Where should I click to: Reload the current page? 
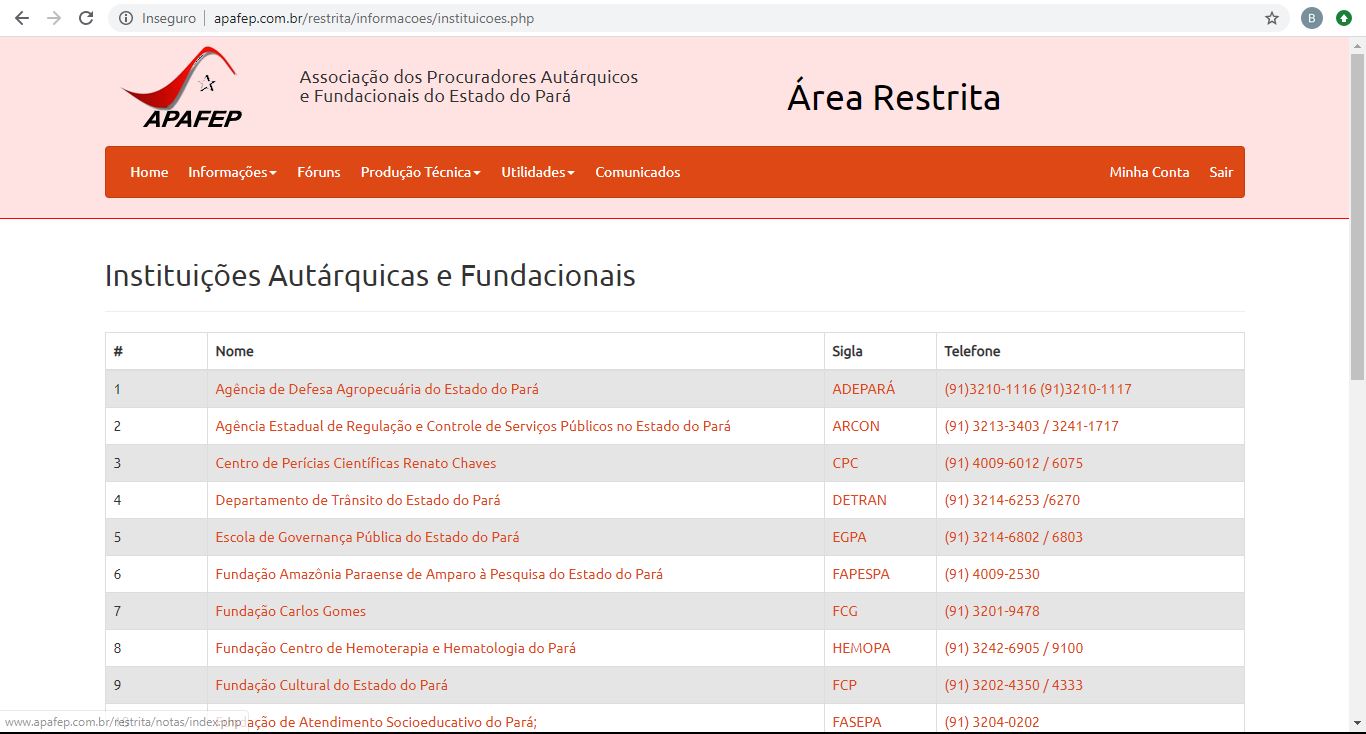pos(86,18)
